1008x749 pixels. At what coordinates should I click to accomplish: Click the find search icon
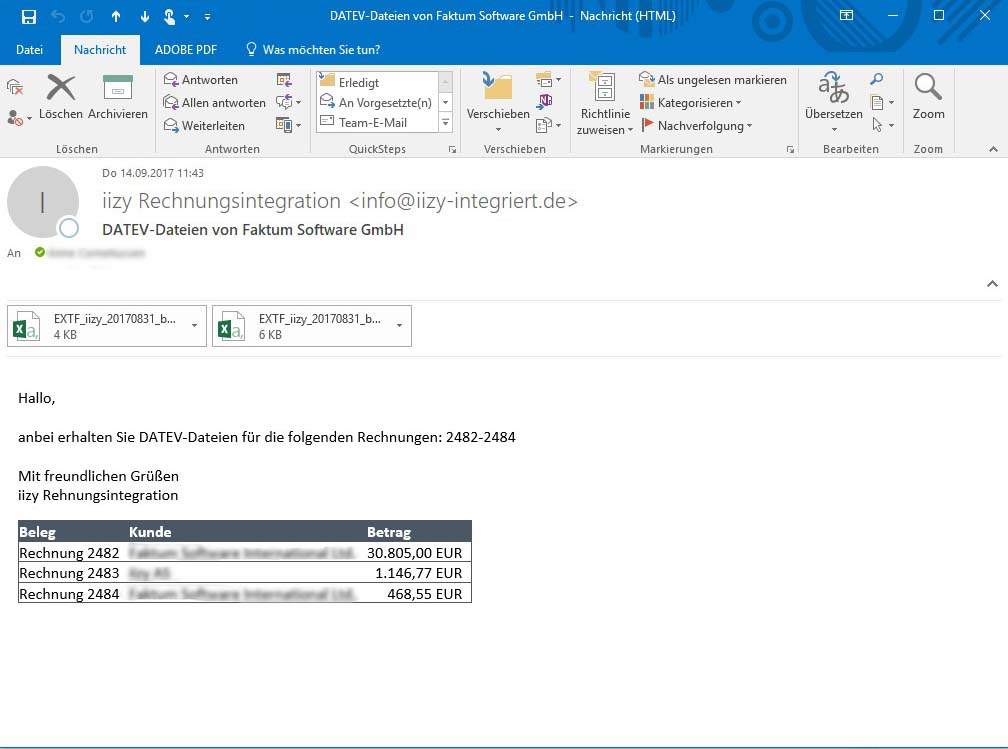point(876,79)
